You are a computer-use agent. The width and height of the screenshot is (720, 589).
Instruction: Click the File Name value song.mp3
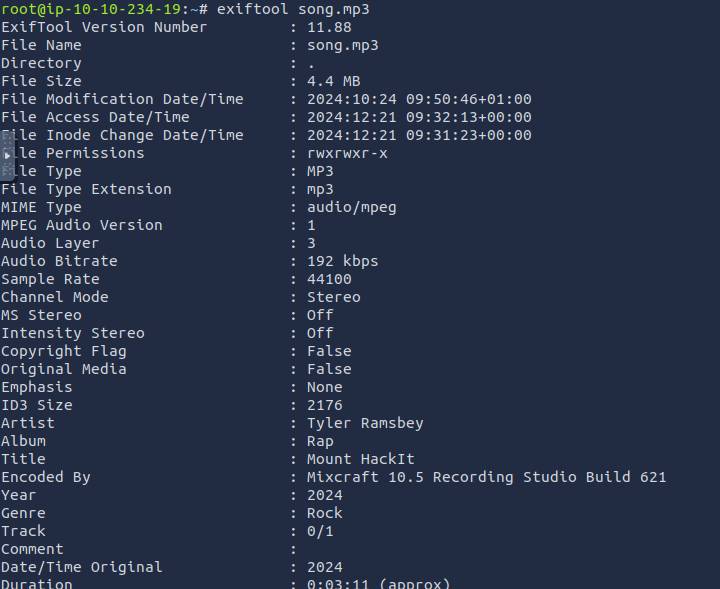[342, 45]
